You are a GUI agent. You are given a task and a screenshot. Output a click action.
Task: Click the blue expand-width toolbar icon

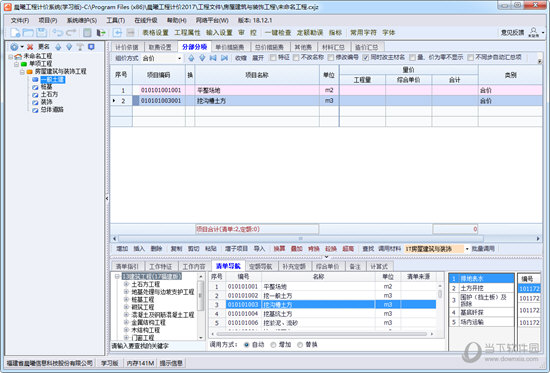(117, 33)
